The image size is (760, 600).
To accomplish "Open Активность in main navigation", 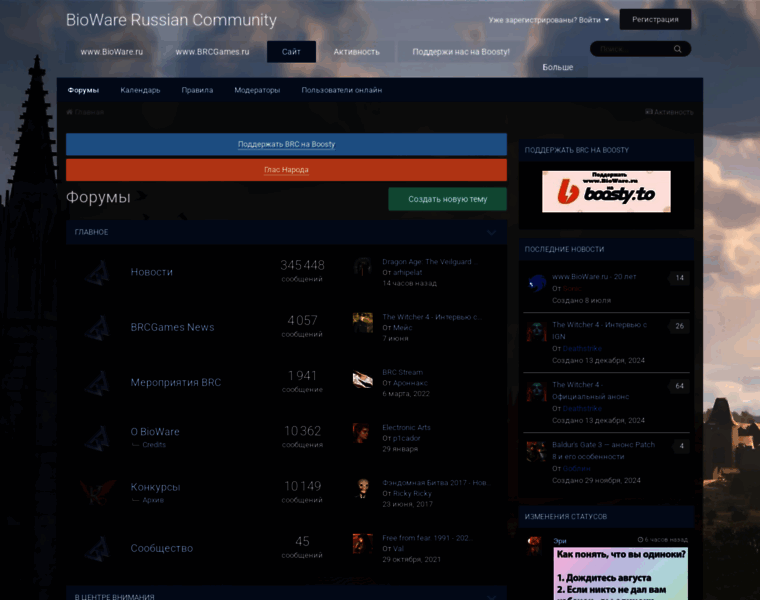I will click(x=356, y=52).
